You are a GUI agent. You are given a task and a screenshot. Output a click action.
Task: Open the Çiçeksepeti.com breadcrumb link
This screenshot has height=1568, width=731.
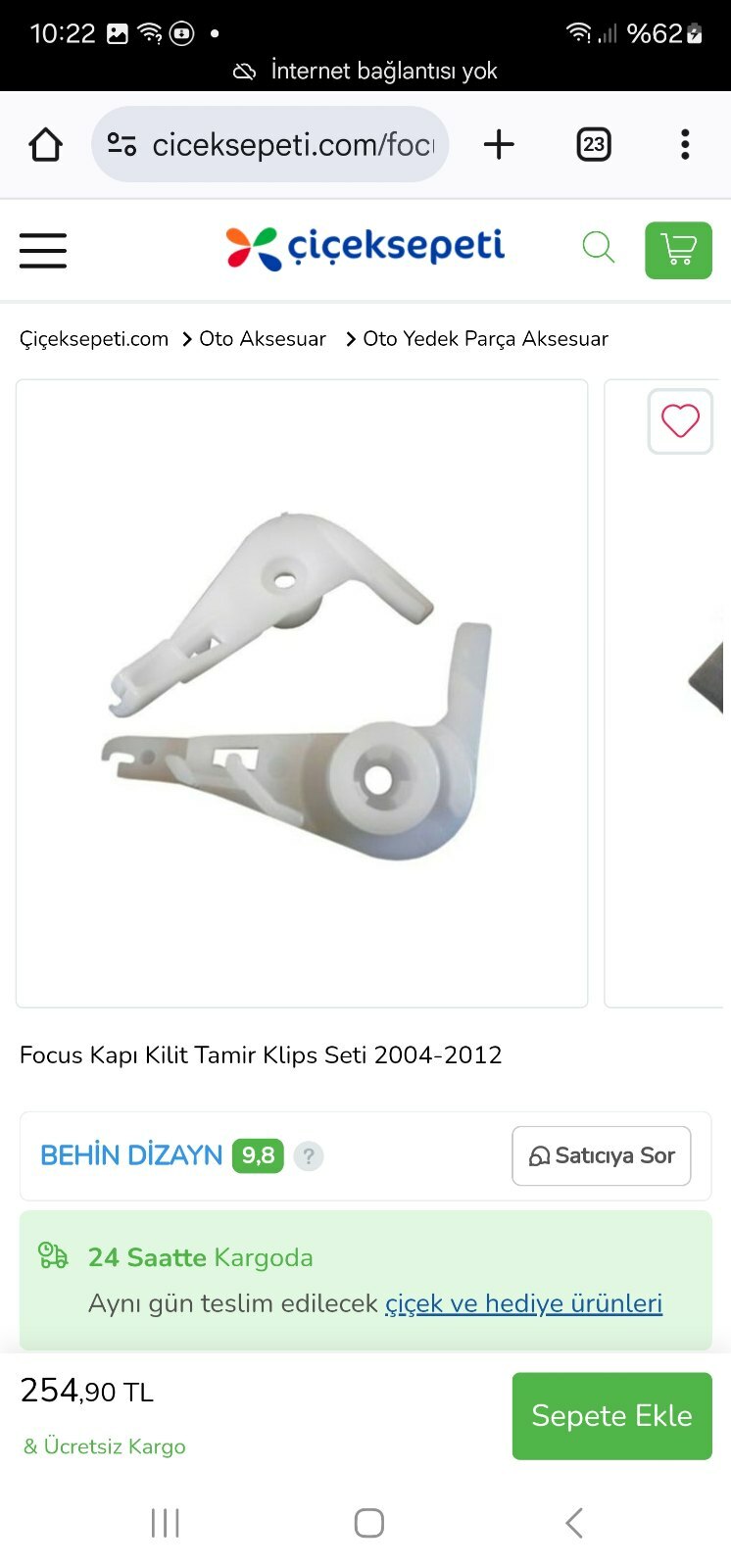coord(94,339)
